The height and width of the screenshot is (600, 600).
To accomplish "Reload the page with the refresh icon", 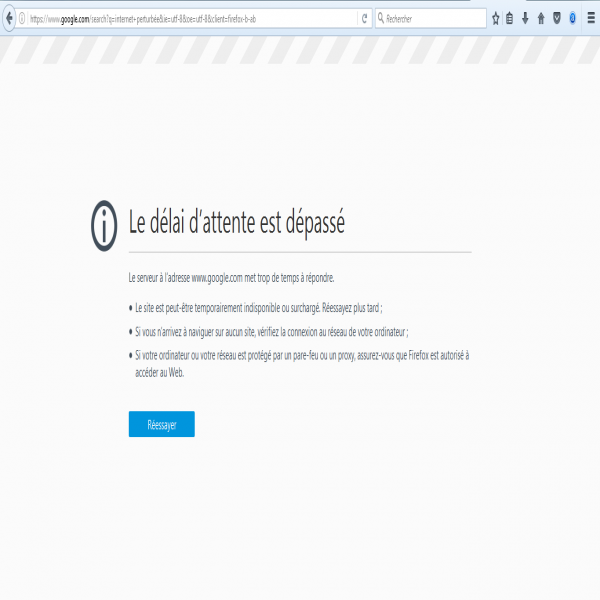I will (x=364, y=18).
